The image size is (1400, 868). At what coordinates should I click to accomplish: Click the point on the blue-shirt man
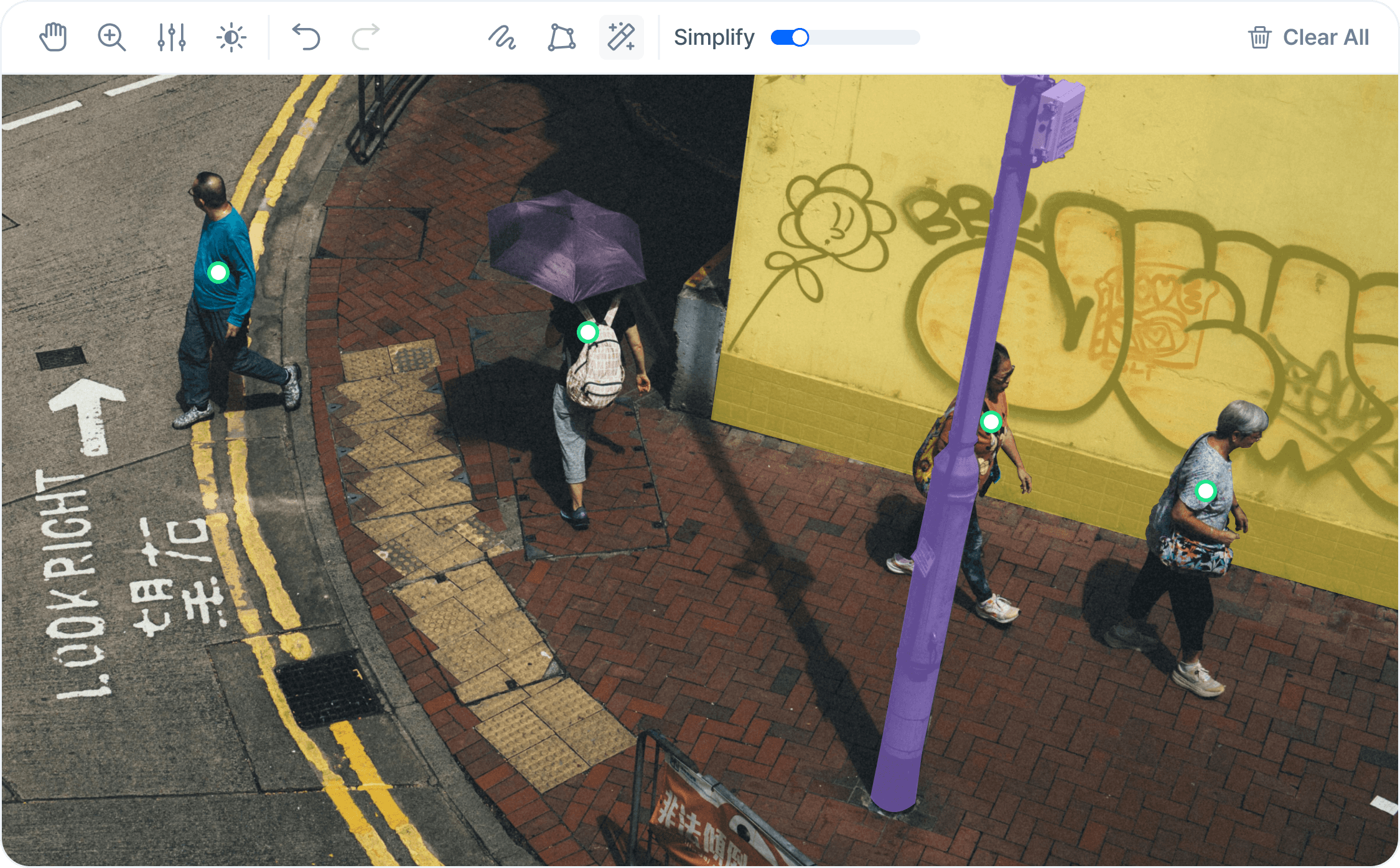218,273
